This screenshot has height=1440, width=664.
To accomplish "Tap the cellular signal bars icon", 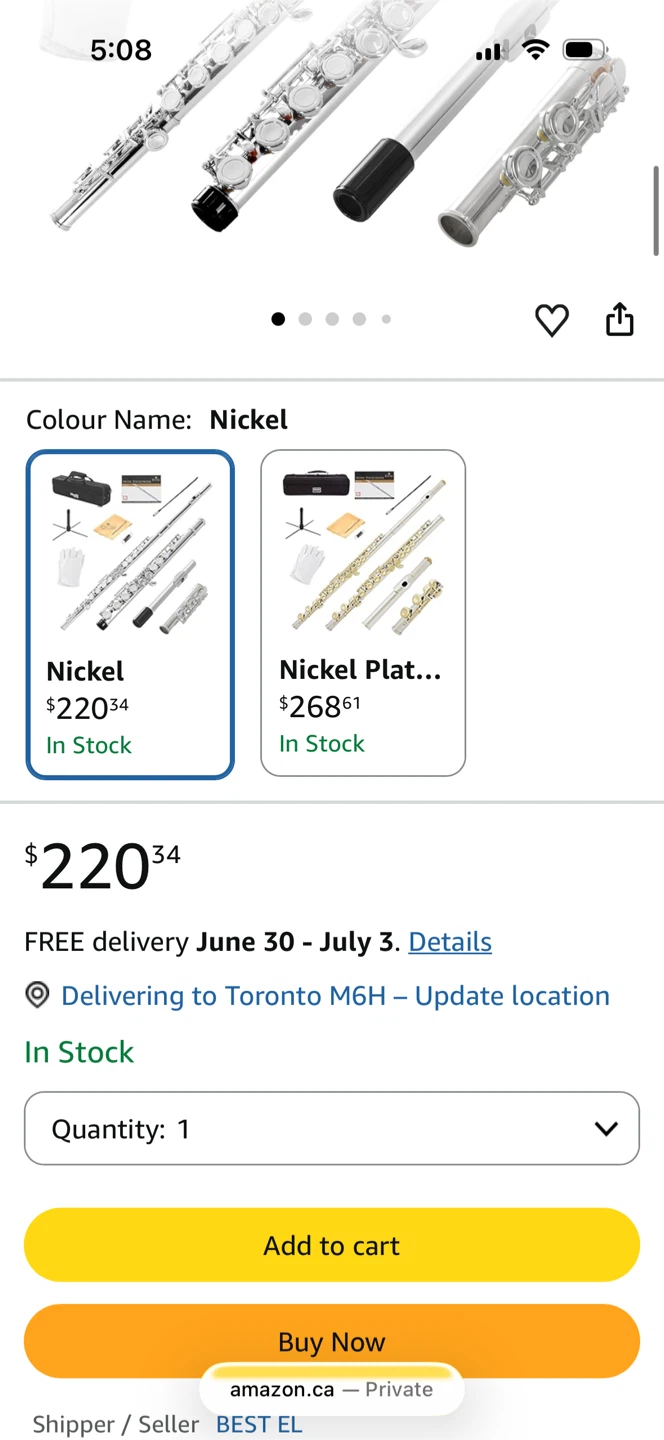I will pyautogui.click(x=489, y=51).
